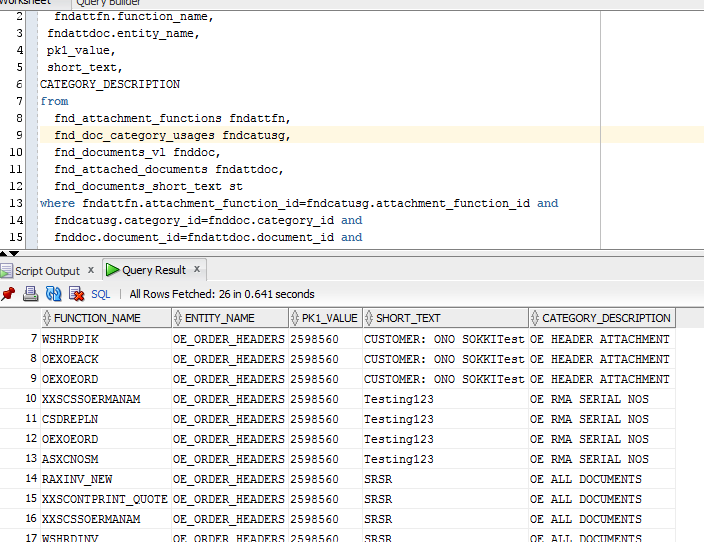Click row number 10 header
Viewport: 704px width, 542px height.
click(31, 399)
